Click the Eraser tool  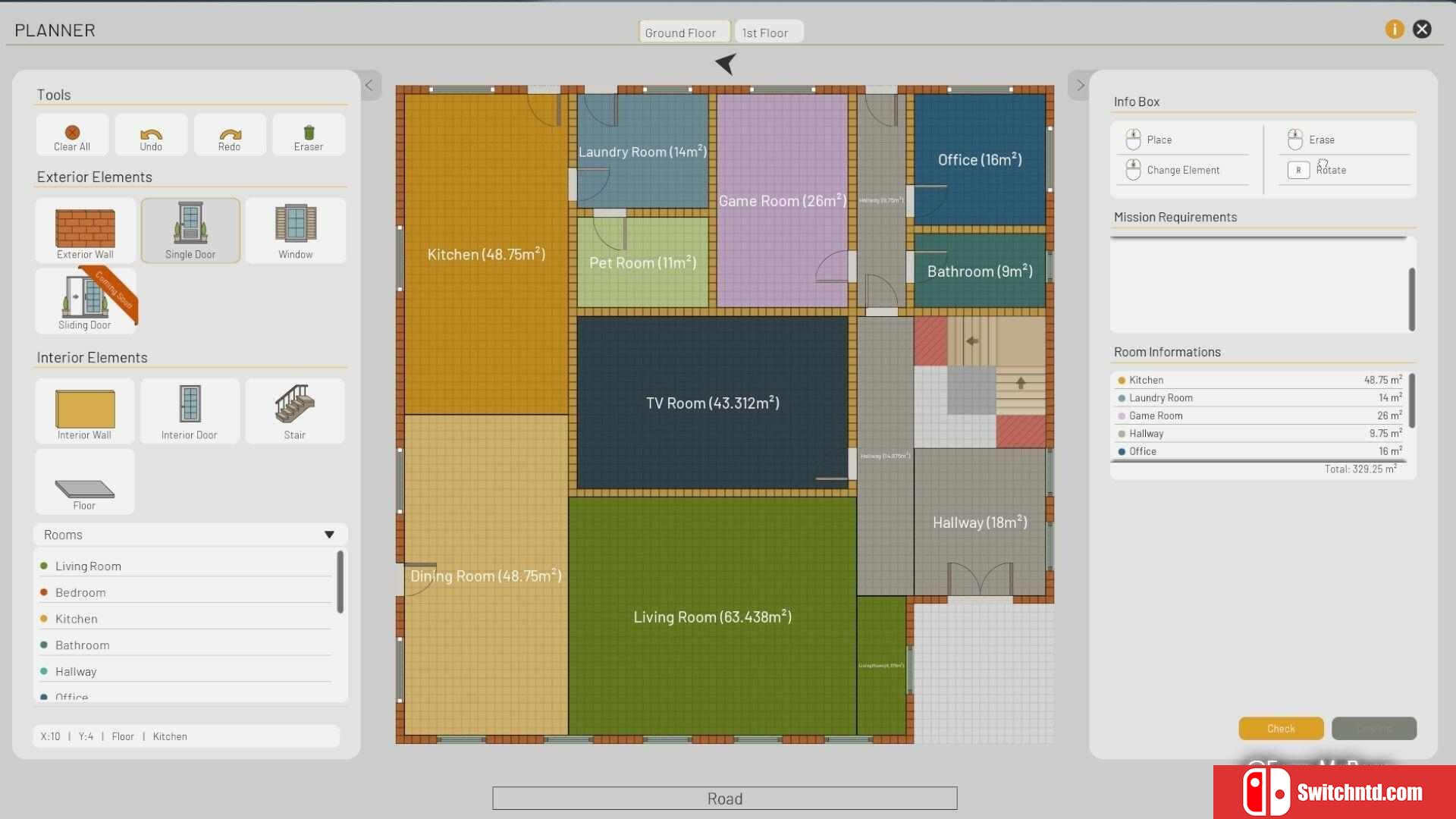coord(309,136)
